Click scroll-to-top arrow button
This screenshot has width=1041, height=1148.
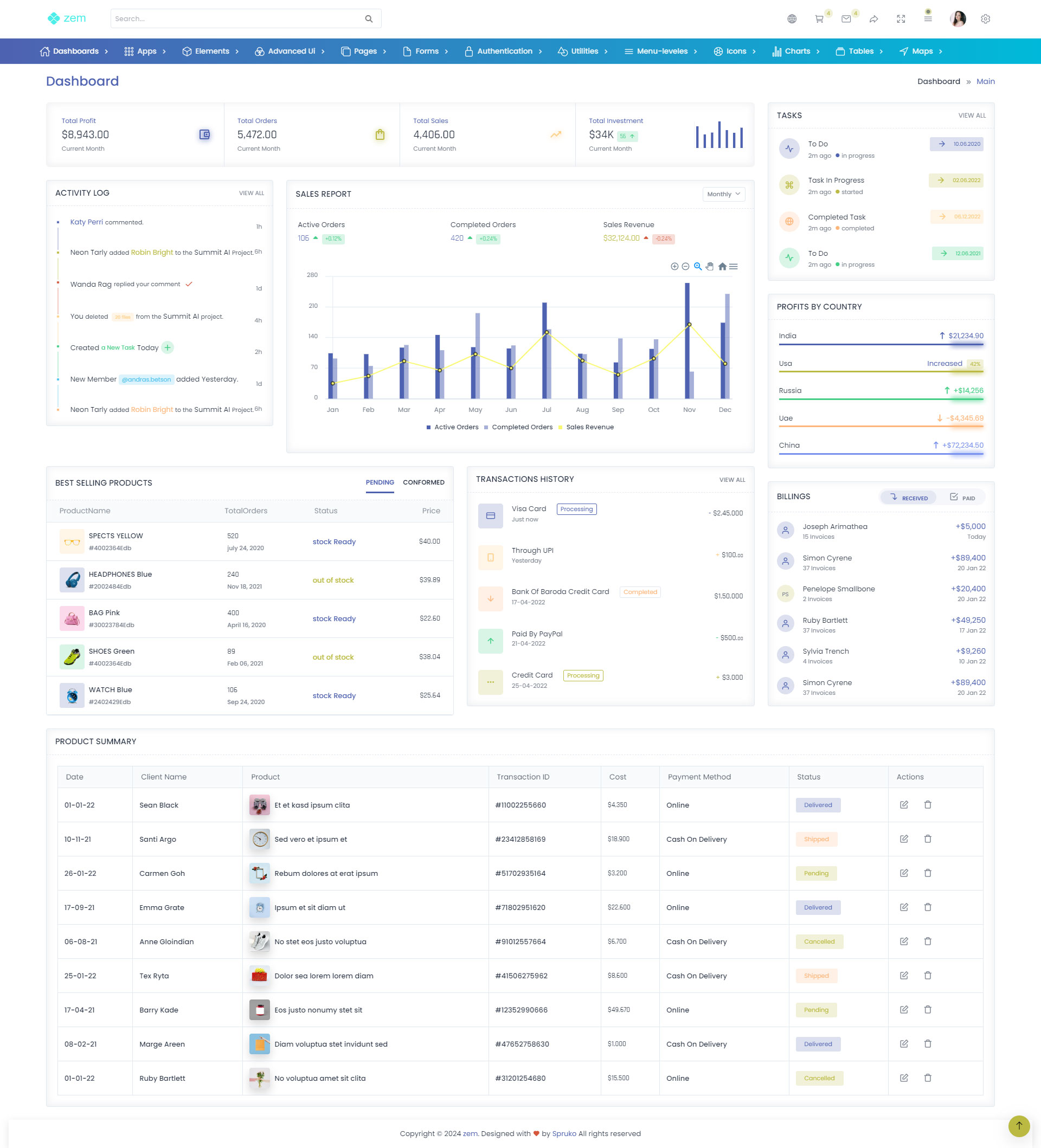[x=1019, y=1125]
